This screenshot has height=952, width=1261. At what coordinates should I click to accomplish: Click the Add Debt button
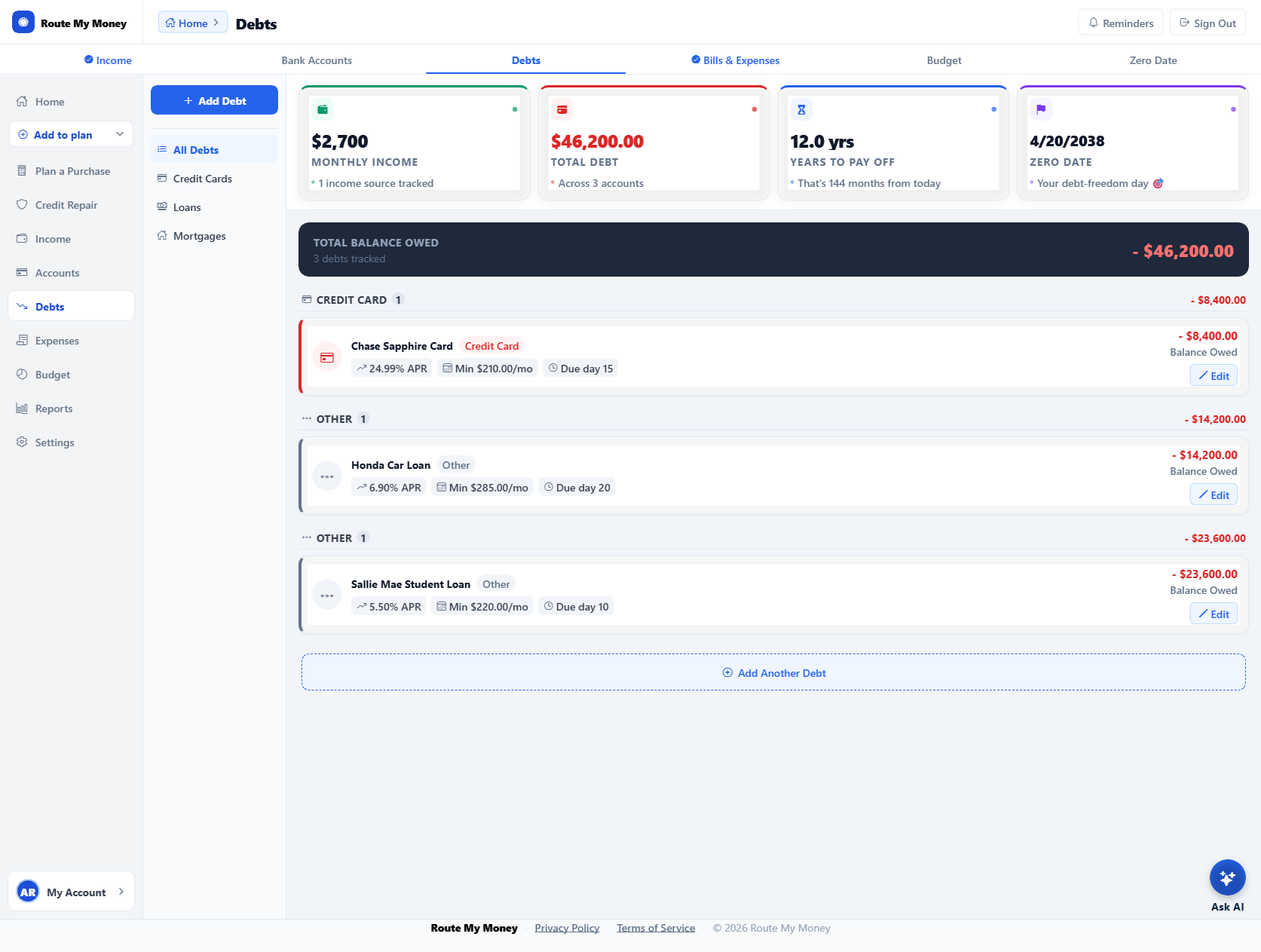(x=214, y=99)
